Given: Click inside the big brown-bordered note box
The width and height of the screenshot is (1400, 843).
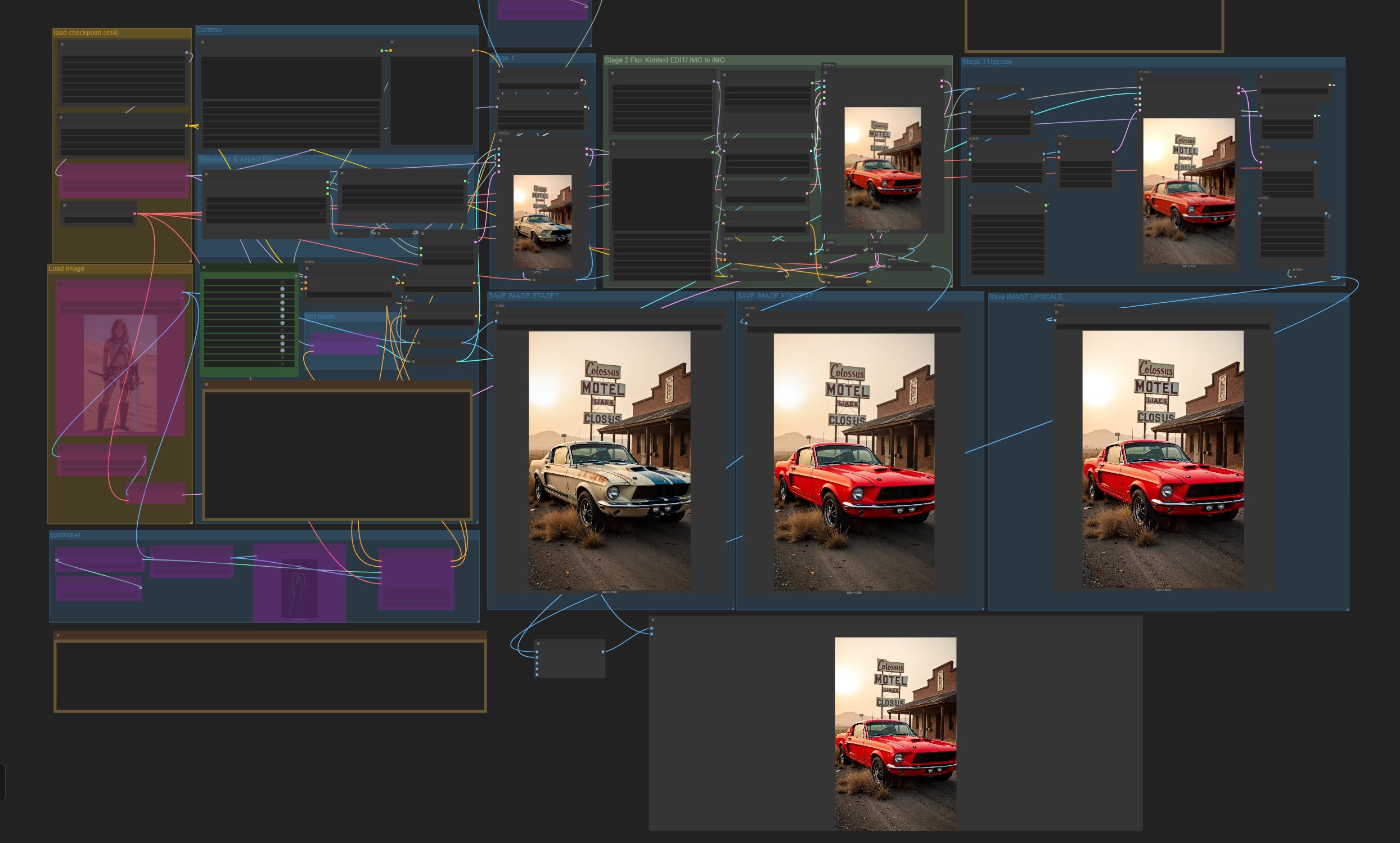Looking at the screenshot, I should click(x=337, y=455).
